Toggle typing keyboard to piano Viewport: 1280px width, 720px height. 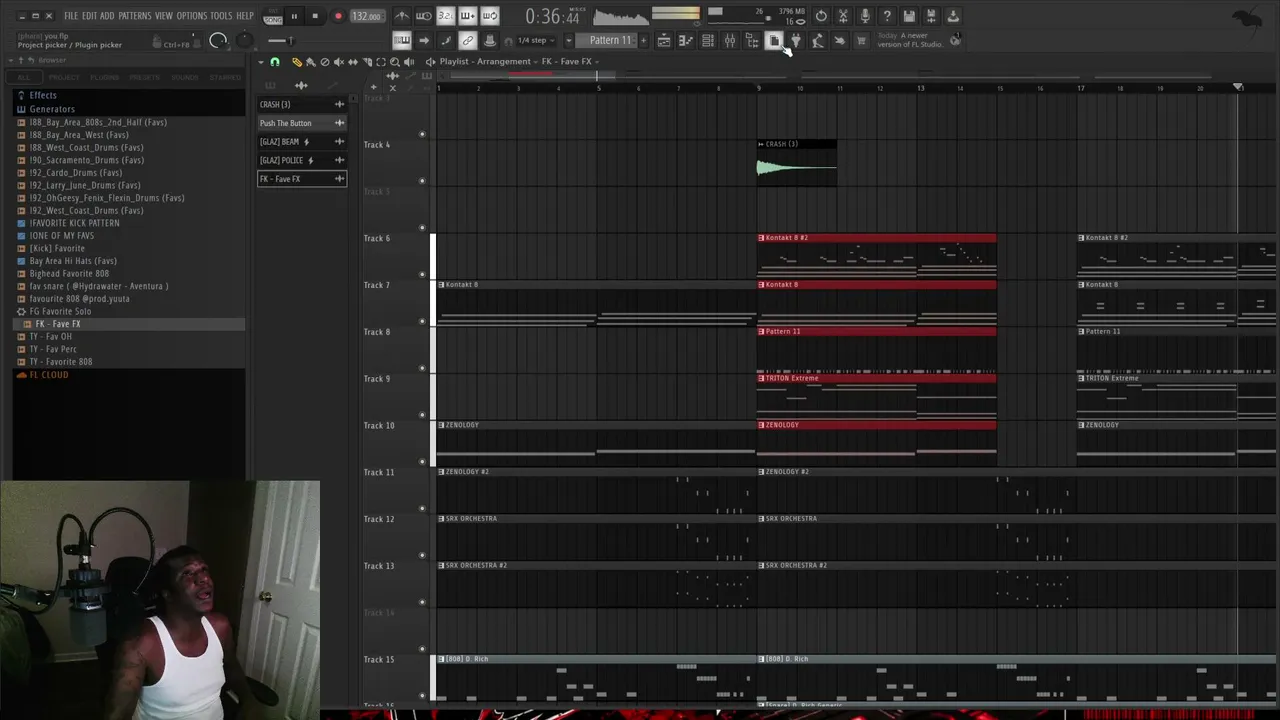pyautogui.click(x=402, y=41)
